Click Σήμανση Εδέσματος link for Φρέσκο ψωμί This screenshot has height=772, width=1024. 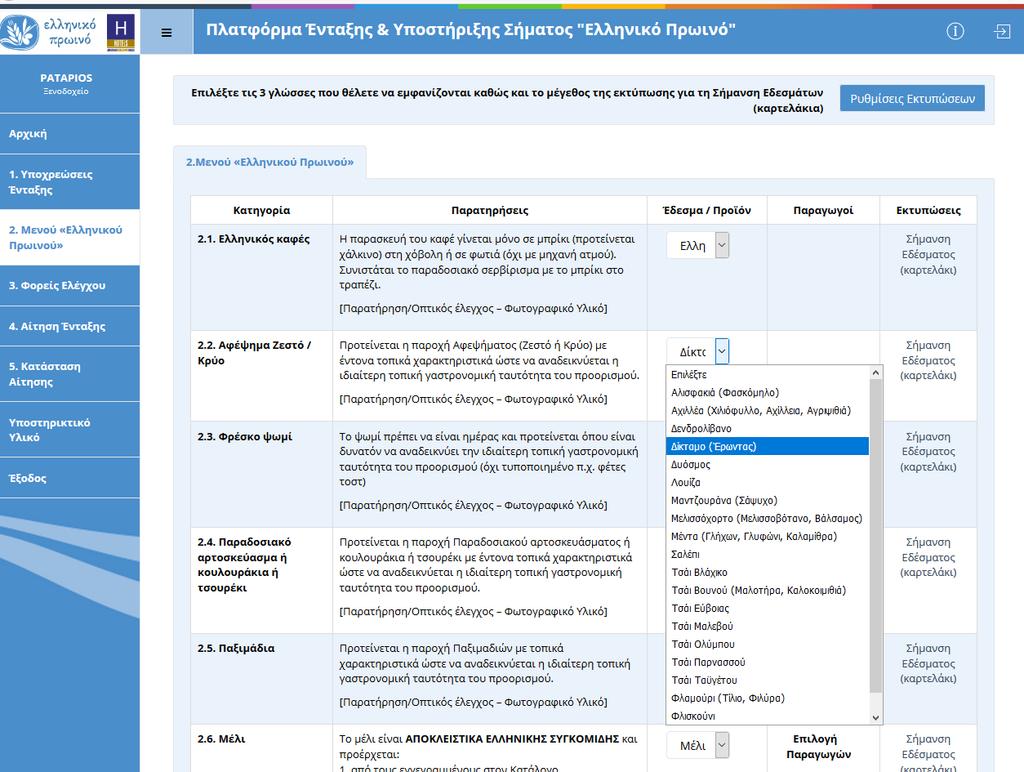928,451
